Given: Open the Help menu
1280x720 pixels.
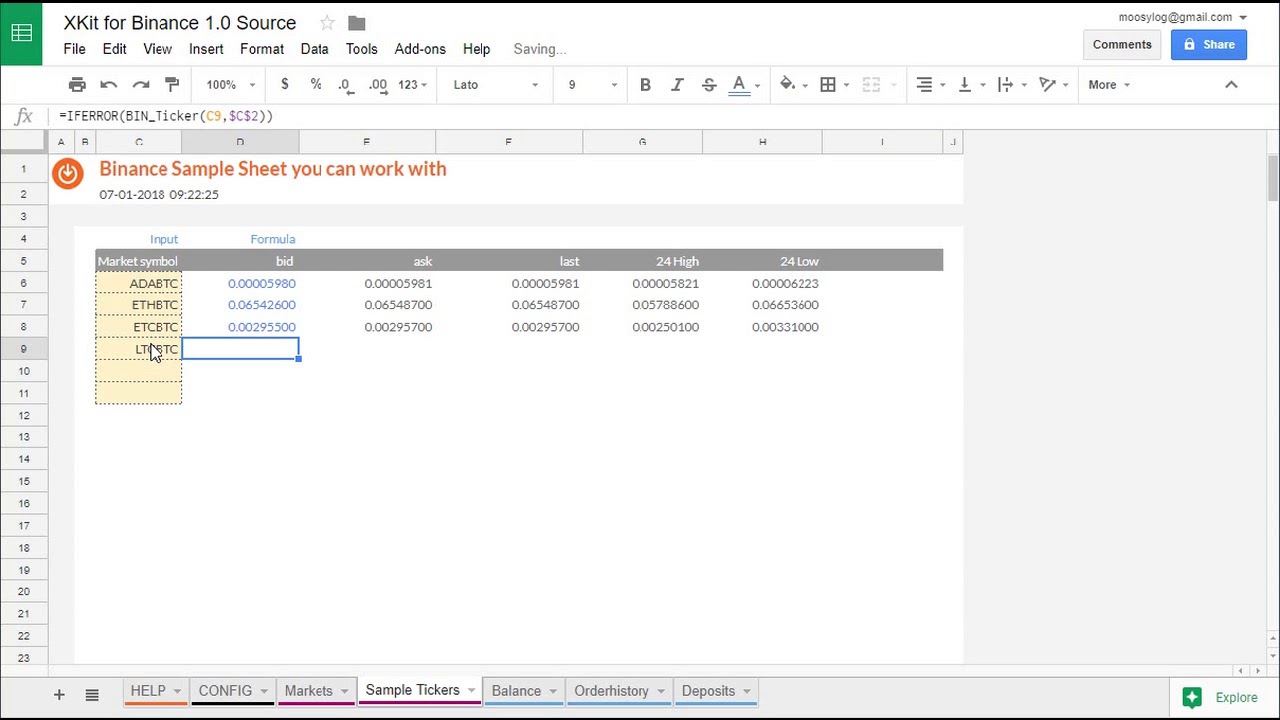Looking at the screenshot, I should pos(477,49).
